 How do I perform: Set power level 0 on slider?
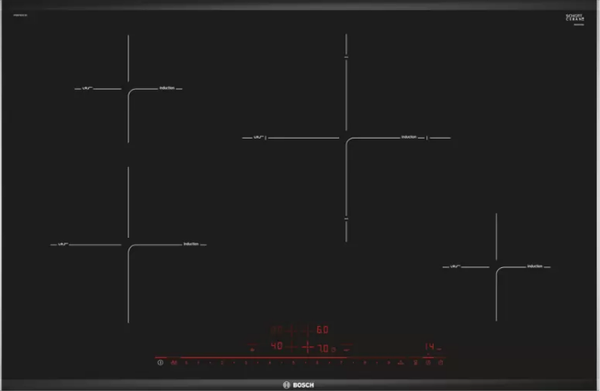click(186, 362)
